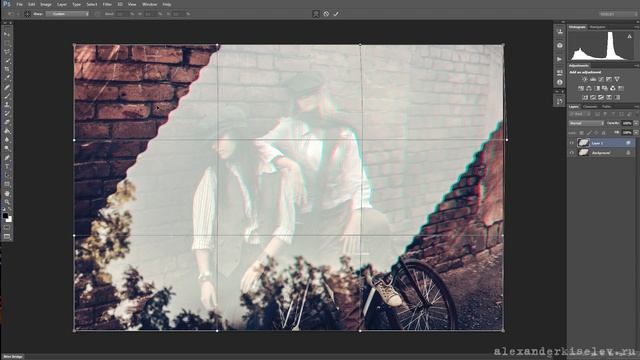Open the Window menu
Image resolution: width=640 pixels, height=360 pixels.
[x=149, y=4]
